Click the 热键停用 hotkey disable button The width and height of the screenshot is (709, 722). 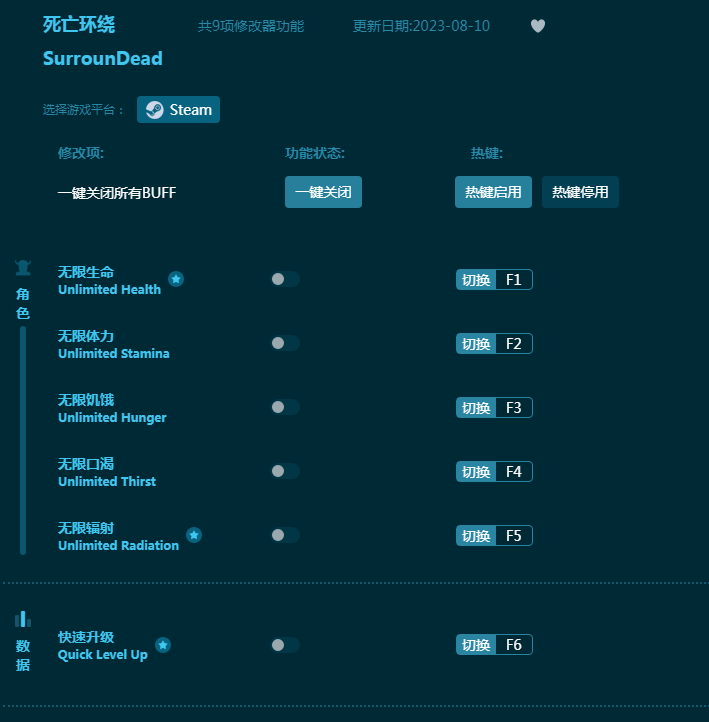(x=580, y=192)
